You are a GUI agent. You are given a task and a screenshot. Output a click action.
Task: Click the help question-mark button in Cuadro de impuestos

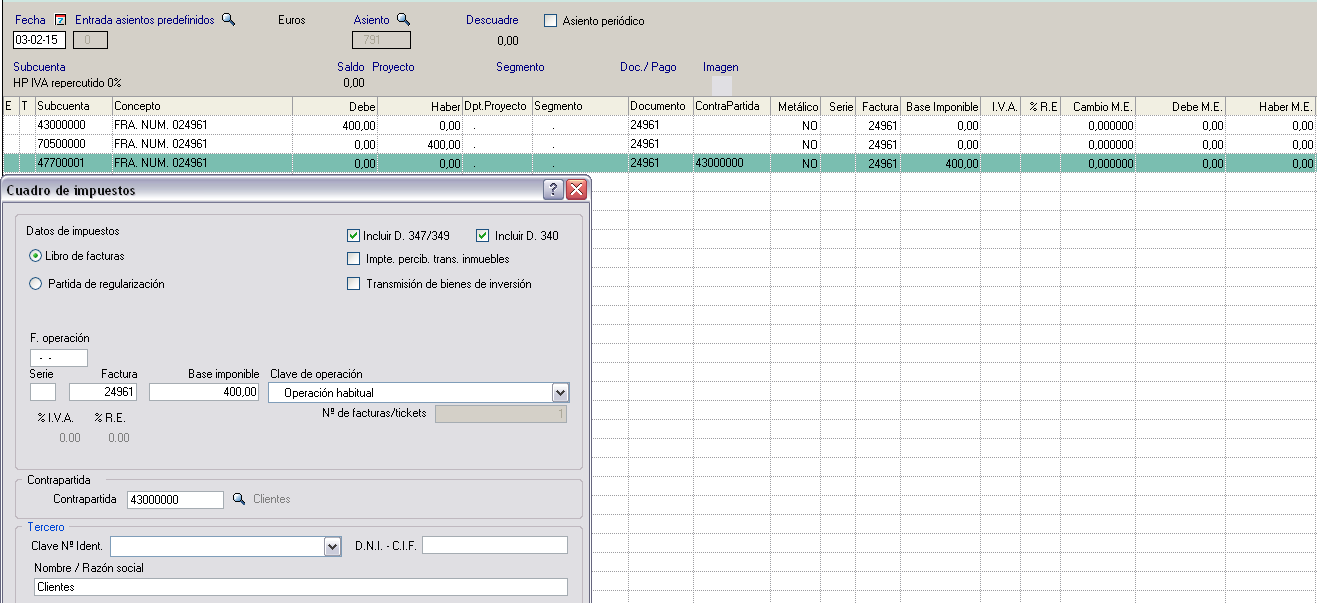click(552, 190)
